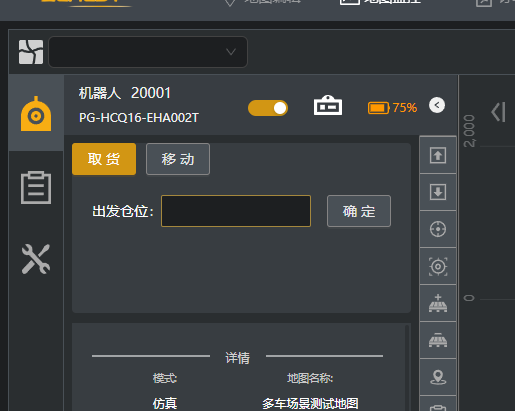Collapse the side panel with the arrow-bar icon
Screen dimensions: 515x411
(498, 112)
